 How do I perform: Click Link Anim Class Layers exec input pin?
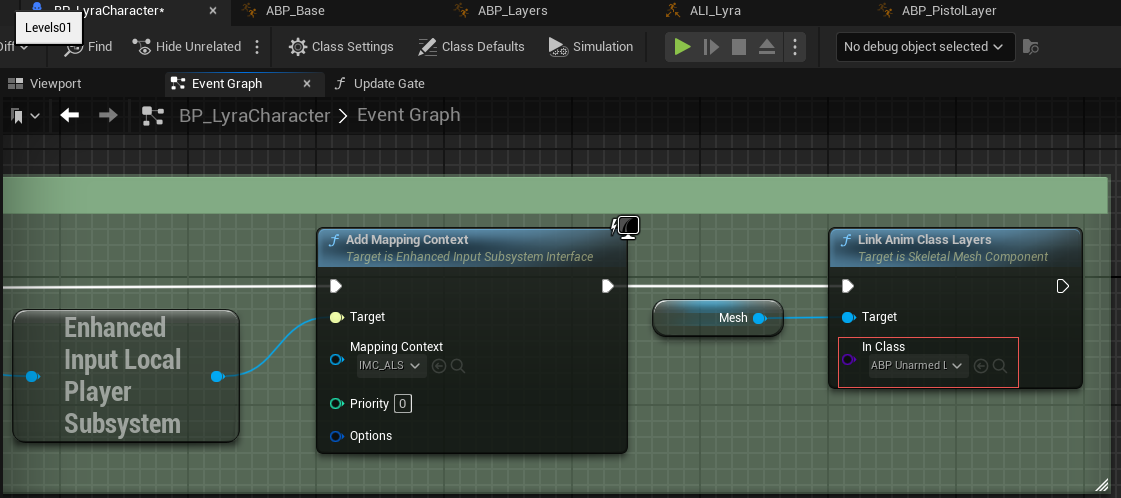848,287
